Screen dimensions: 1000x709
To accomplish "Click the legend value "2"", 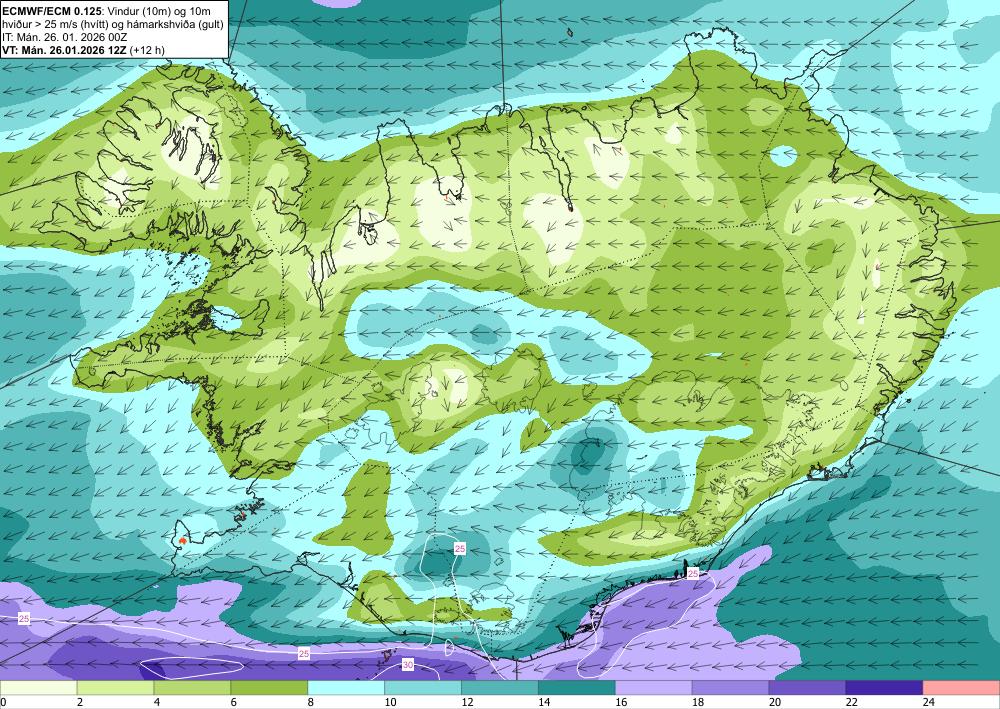I will (80, 703).
